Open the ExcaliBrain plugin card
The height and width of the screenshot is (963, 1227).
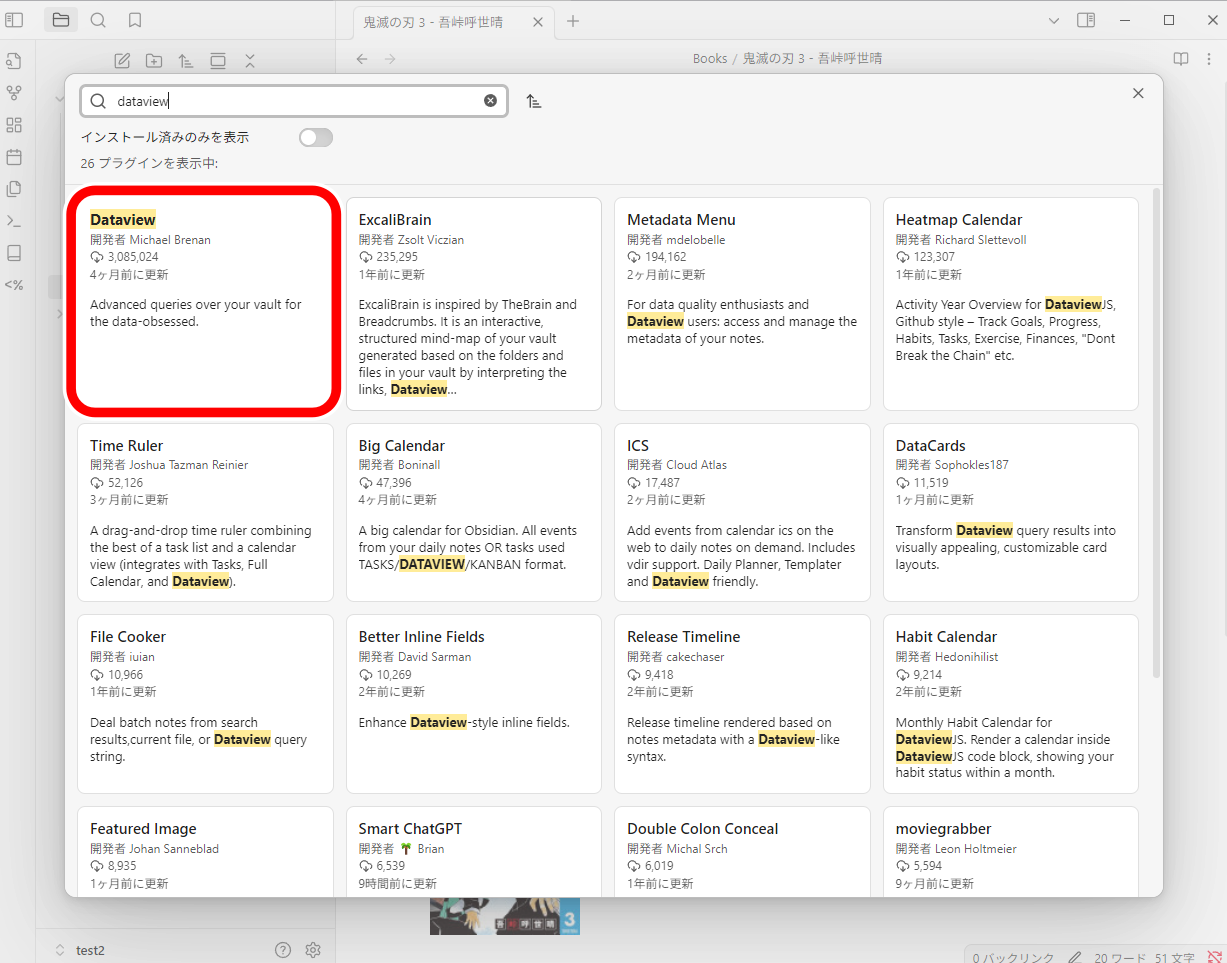(474, 303)
